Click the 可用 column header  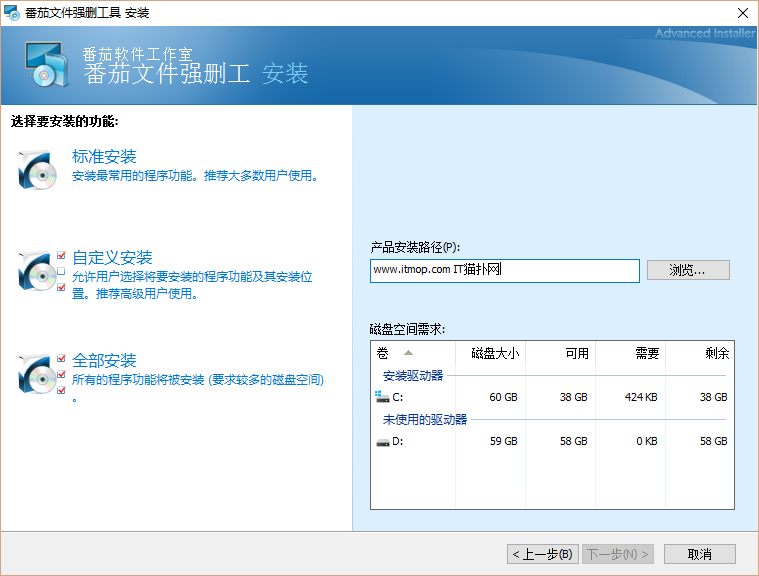(560, 353)
